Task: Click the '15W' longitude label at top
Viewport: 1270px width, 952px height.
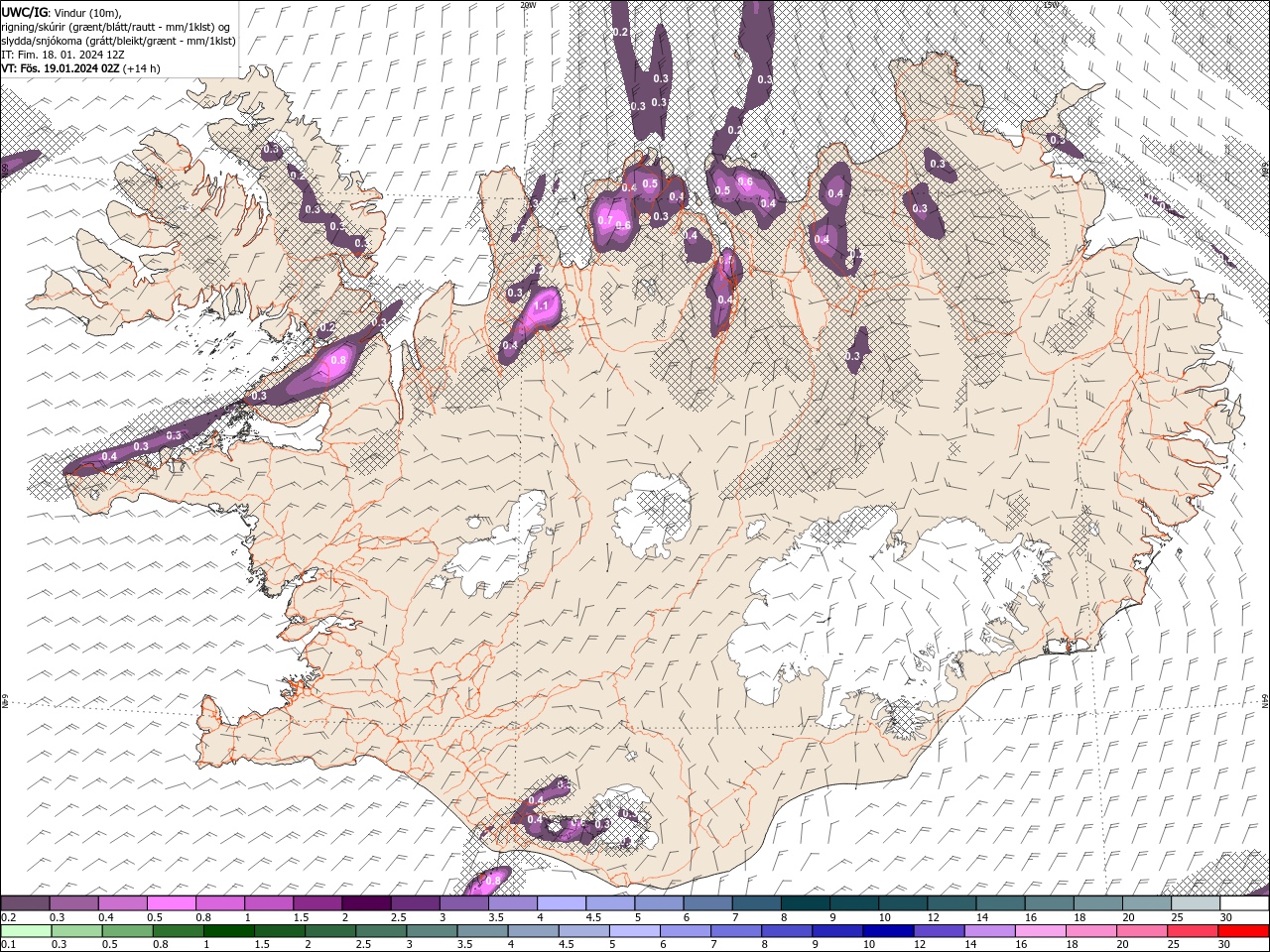Action: pos(1051,5)
